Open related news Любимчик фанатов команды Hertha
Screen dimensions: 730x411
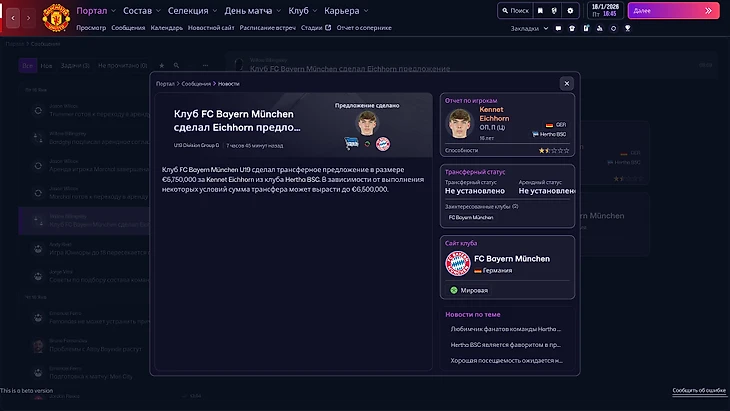click(x=506, y=329)
